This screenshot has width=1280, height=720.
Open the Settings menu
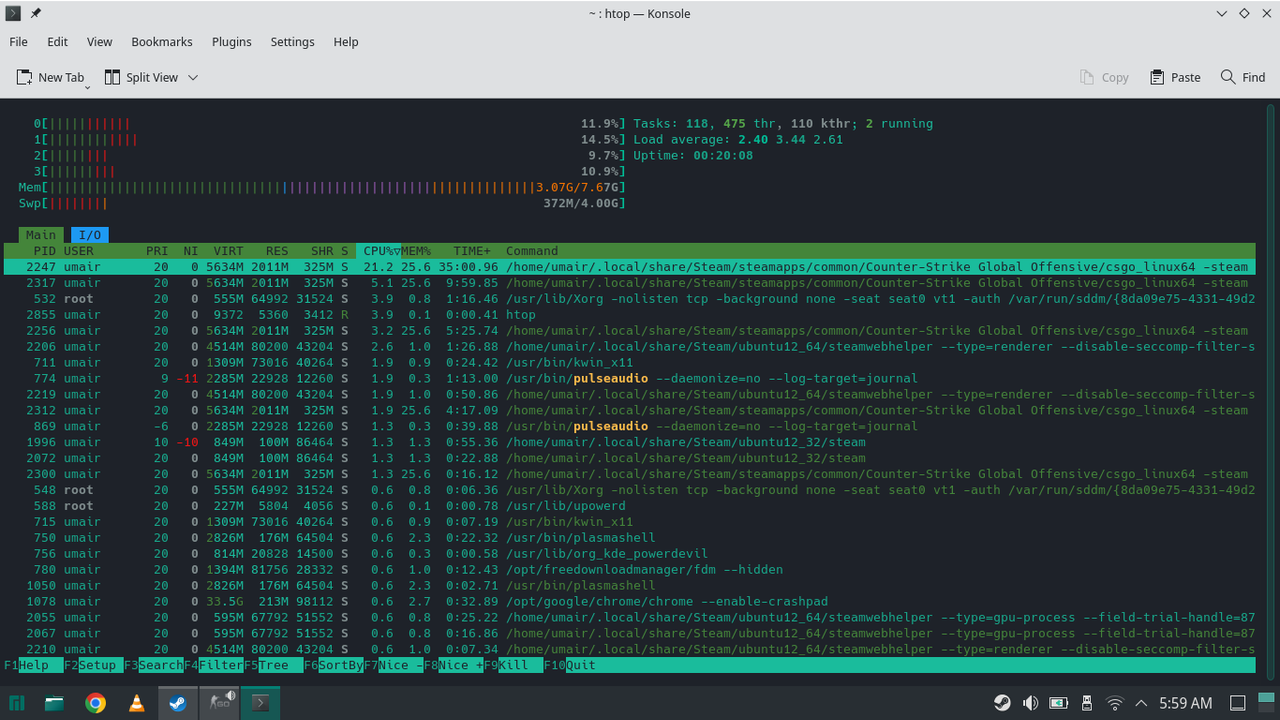click(x=292, y=42)
